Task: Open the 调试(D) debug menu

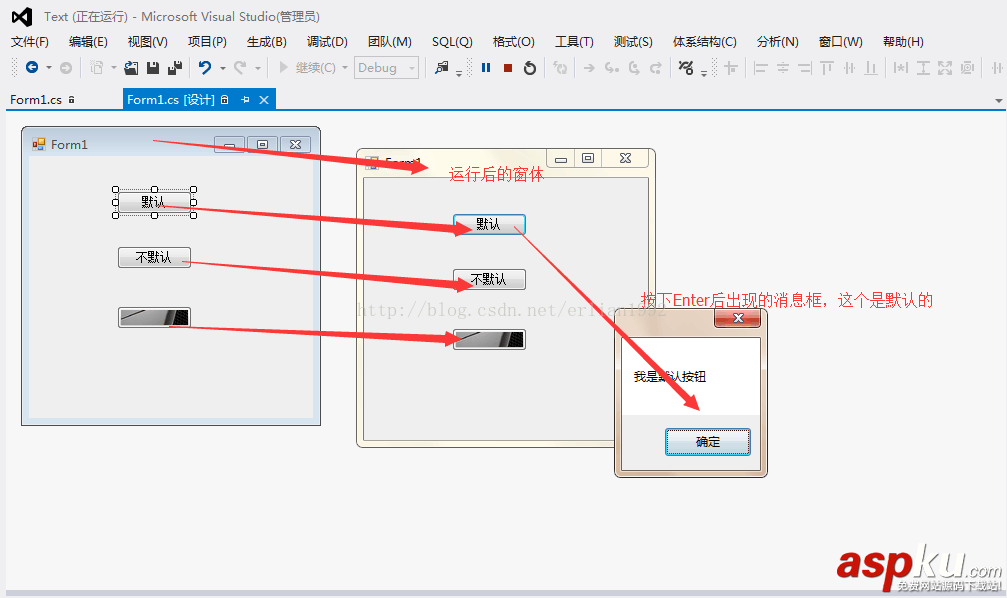Action: 326,41
